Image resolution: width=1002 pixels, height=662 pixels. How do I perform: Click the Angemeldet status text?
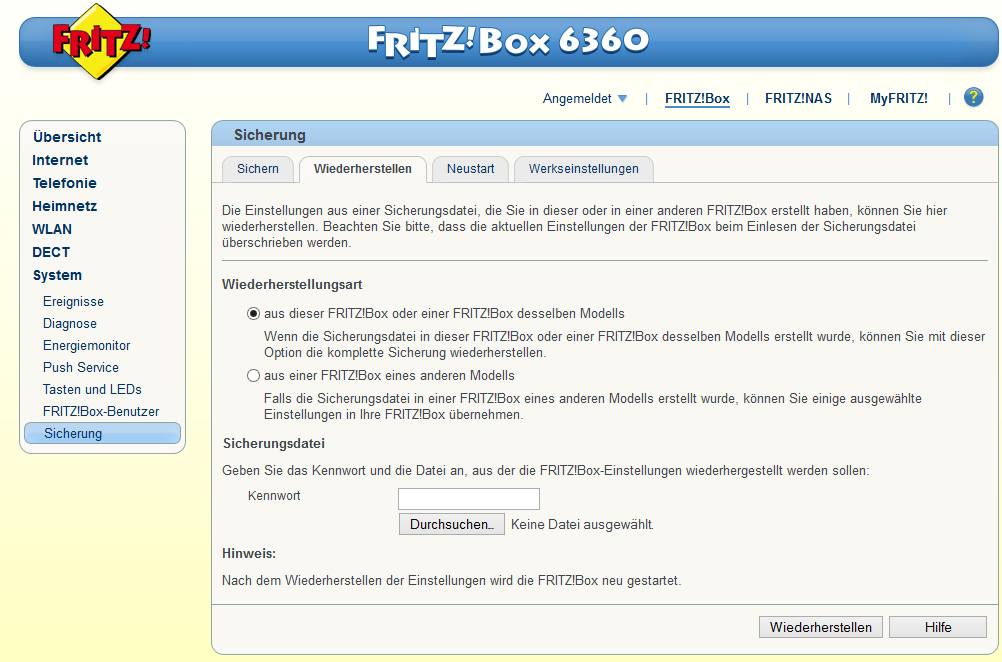[x=577, y=98]
